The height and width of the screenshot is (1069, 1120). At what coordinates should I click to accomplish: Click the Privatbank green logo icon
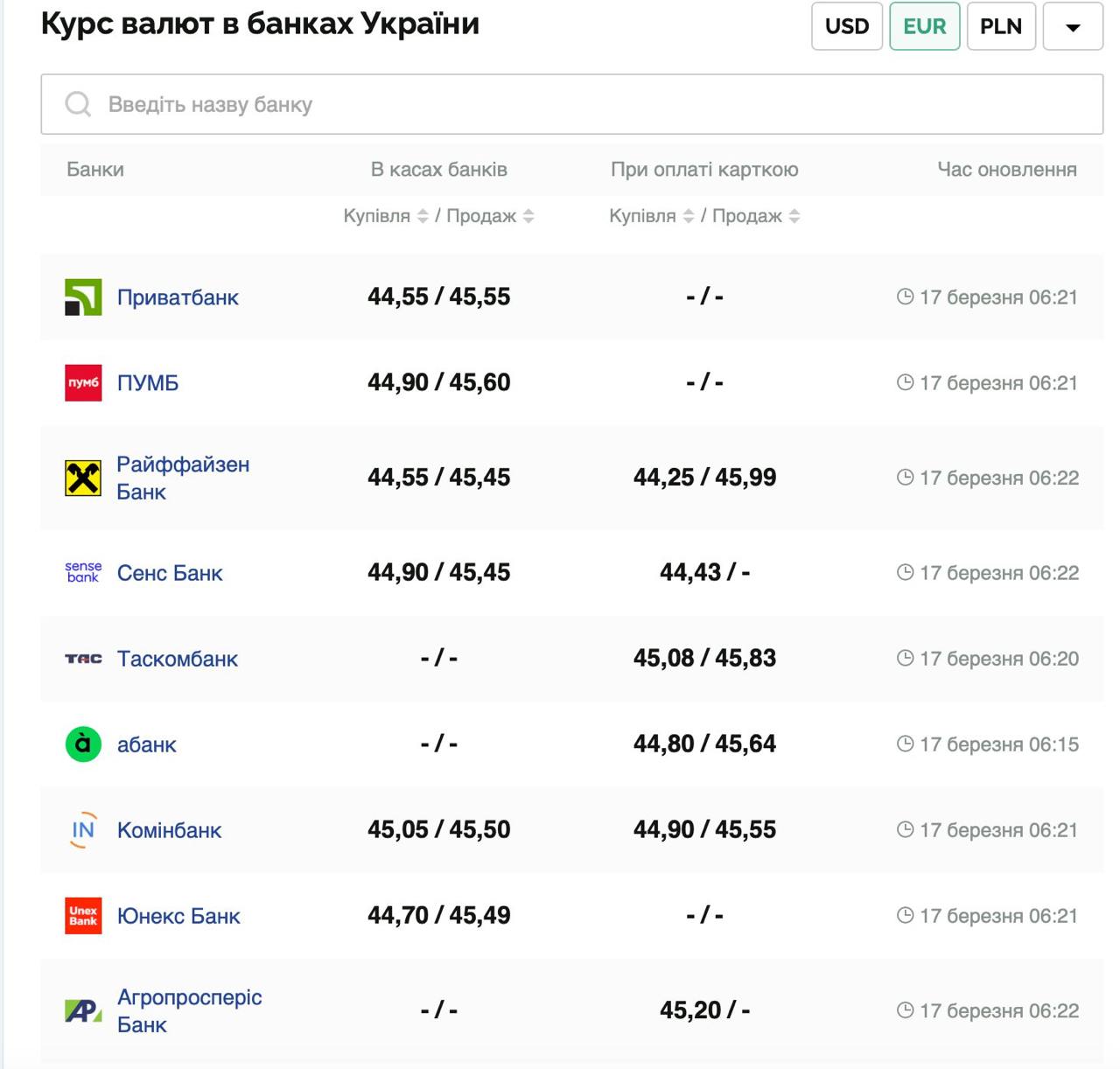coord(83,297)
